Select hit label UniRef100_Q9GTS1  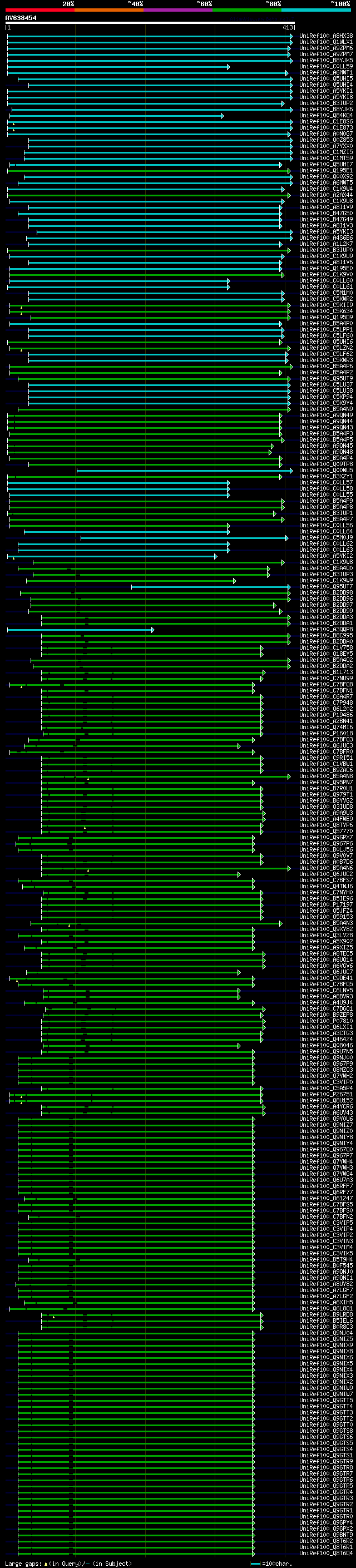(x=326, y=1456)
